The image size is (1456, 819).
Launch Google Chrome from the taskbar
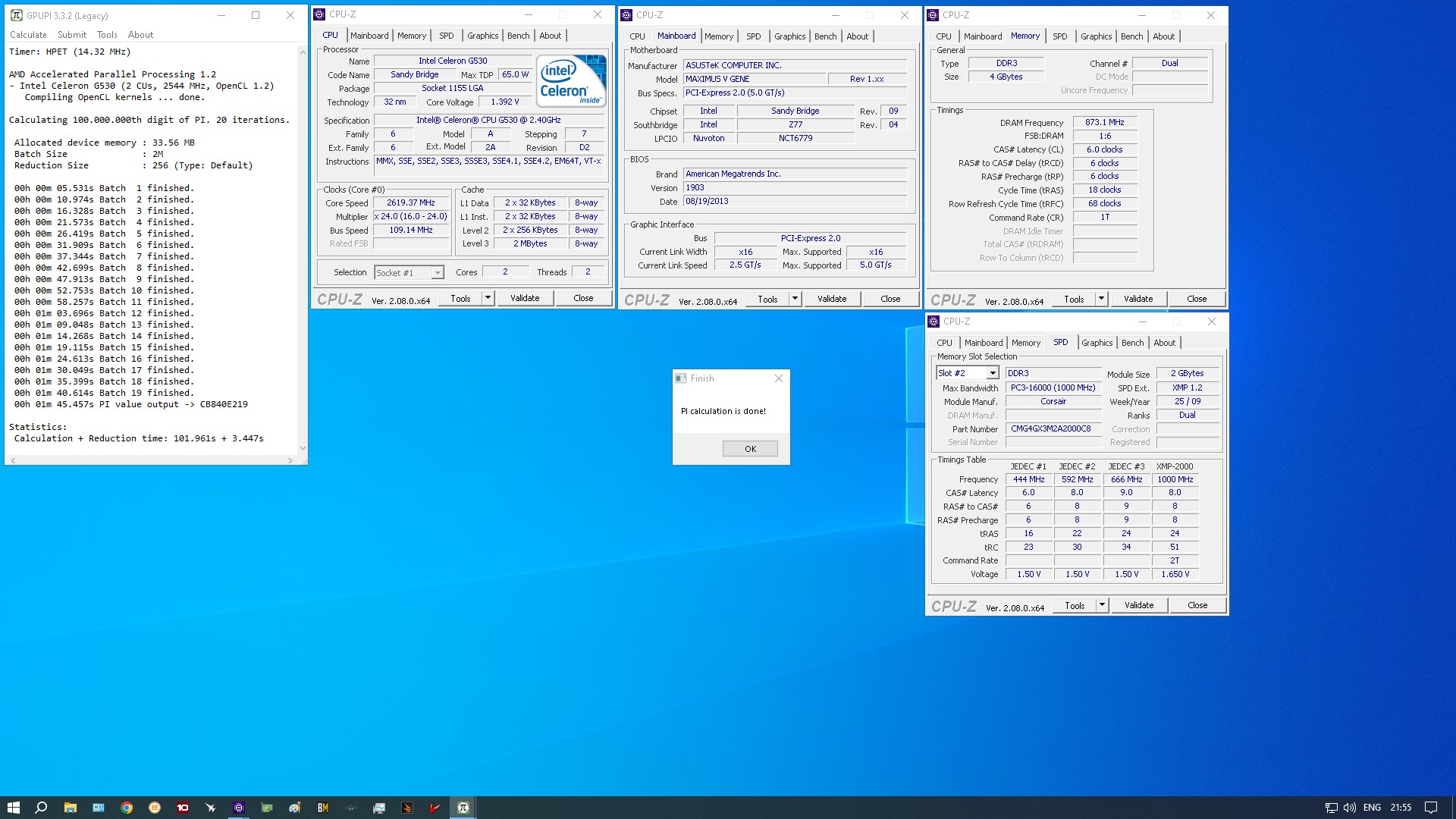127,808
